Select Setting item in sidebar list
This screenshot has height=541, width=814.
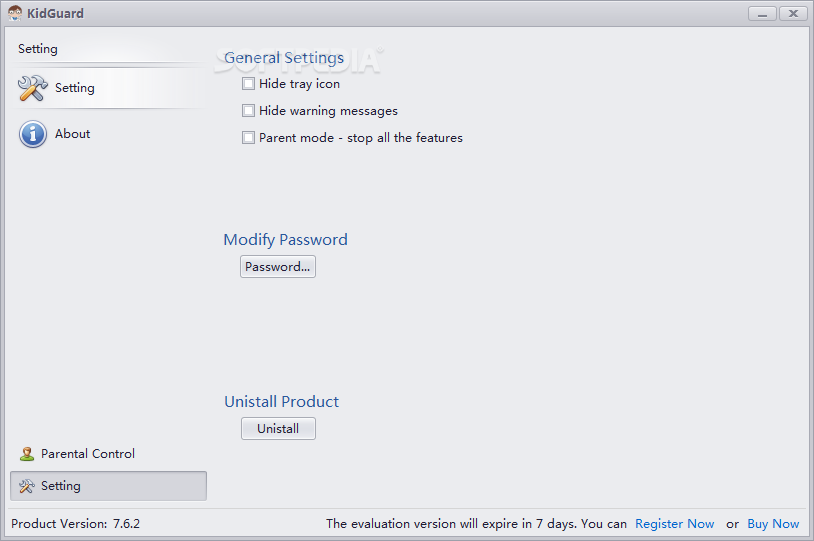(x=110, y=88)
